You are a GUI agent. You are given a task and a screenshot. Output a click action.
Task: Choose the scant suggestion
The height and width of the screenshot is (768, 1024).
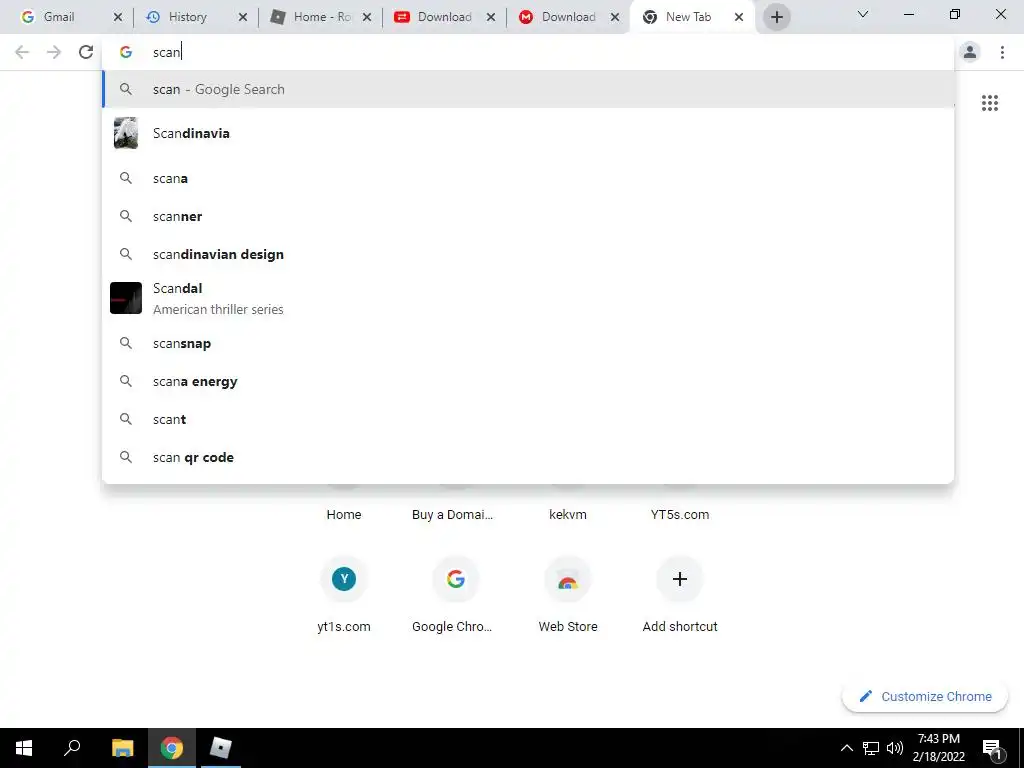pyautogui.click(x=528, y=419)
